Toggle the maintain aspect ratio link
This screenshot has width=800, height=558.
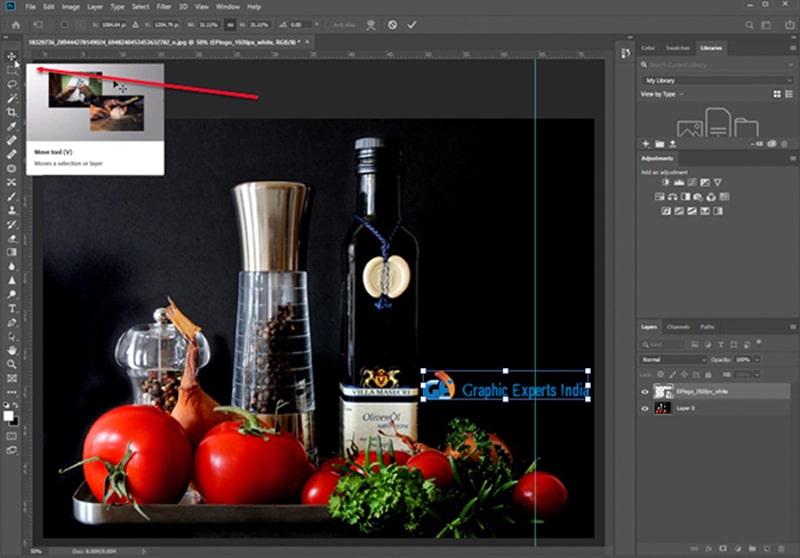231,24
